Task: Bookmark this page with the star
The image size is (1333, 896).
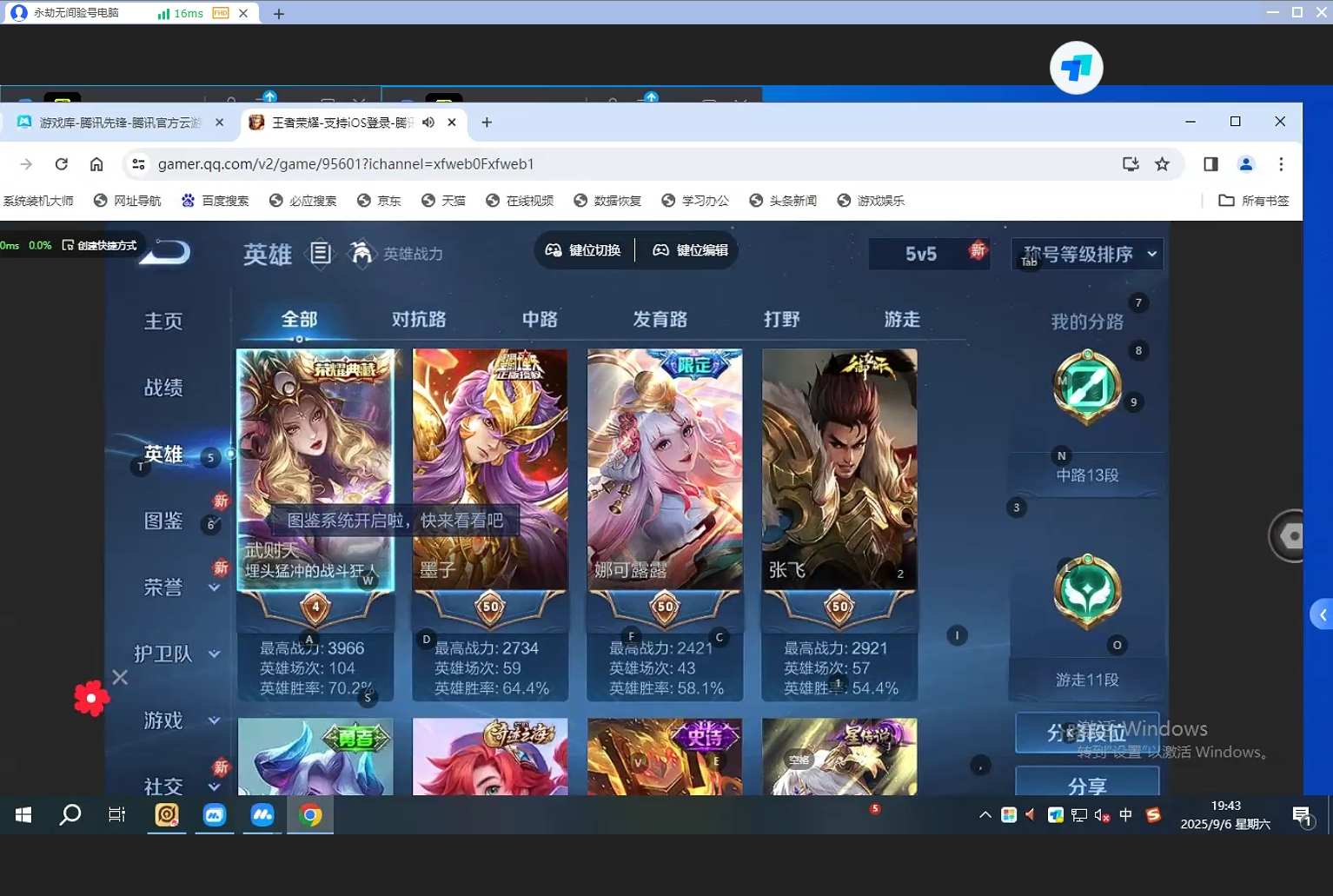Action: [1162, 164]
